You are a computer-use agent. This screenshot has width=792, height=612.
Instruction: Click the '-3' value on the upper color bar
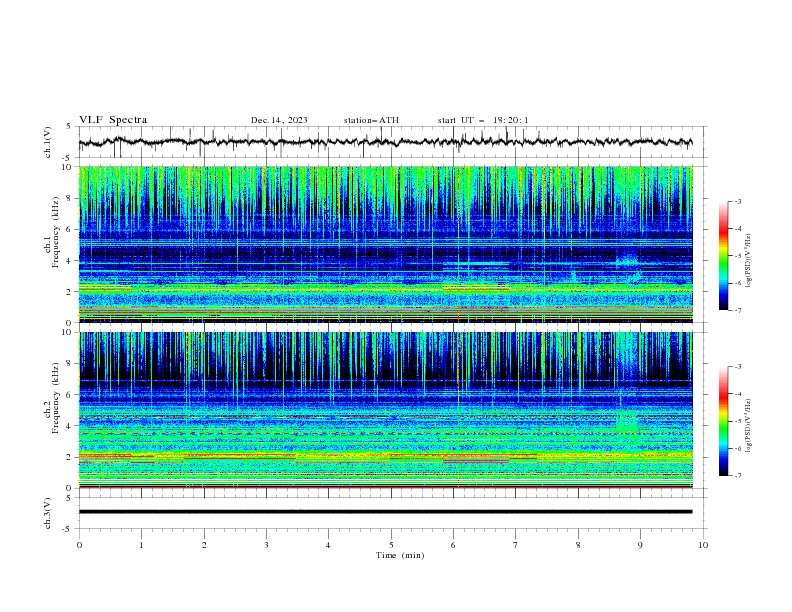pyautogui.click(x=738, y=201)
